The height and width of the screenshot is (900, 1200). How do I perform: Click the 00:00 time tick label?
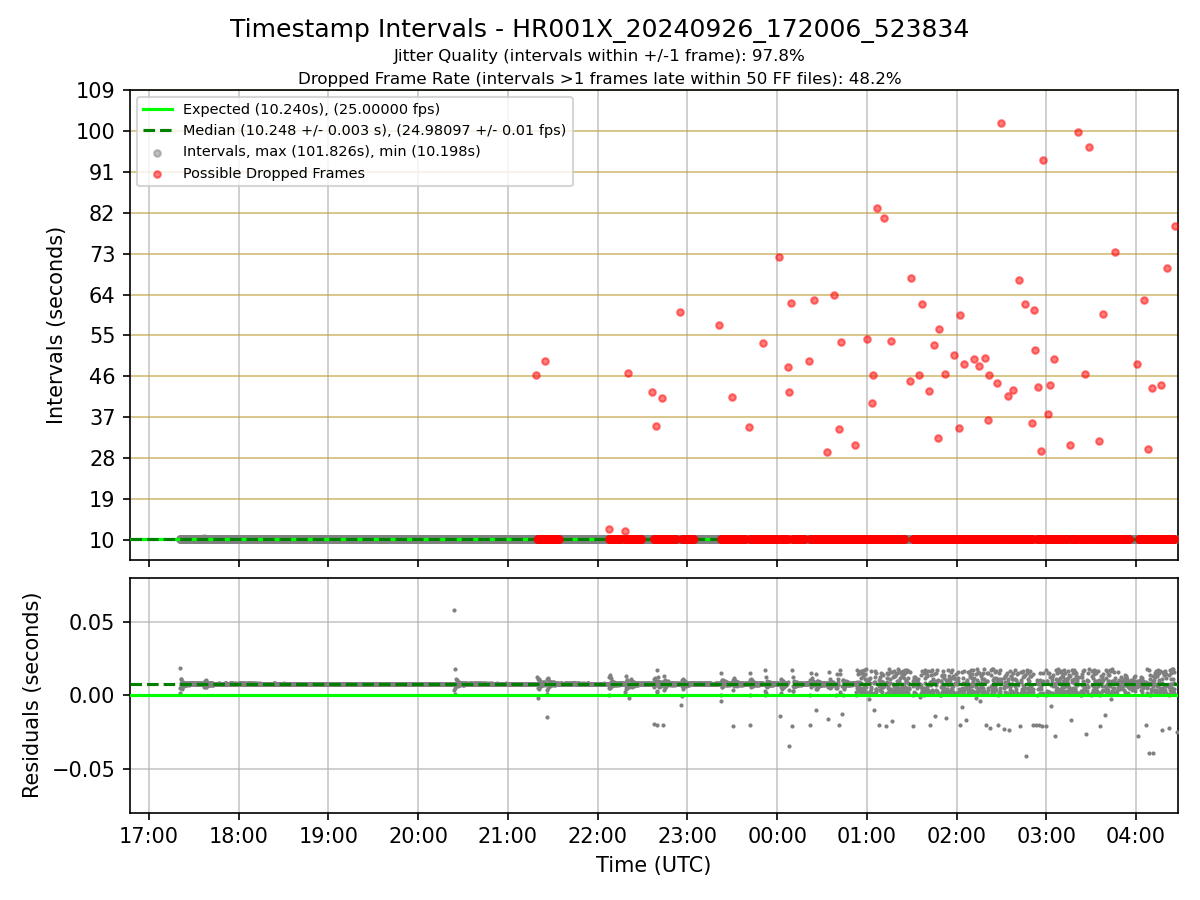777,834
